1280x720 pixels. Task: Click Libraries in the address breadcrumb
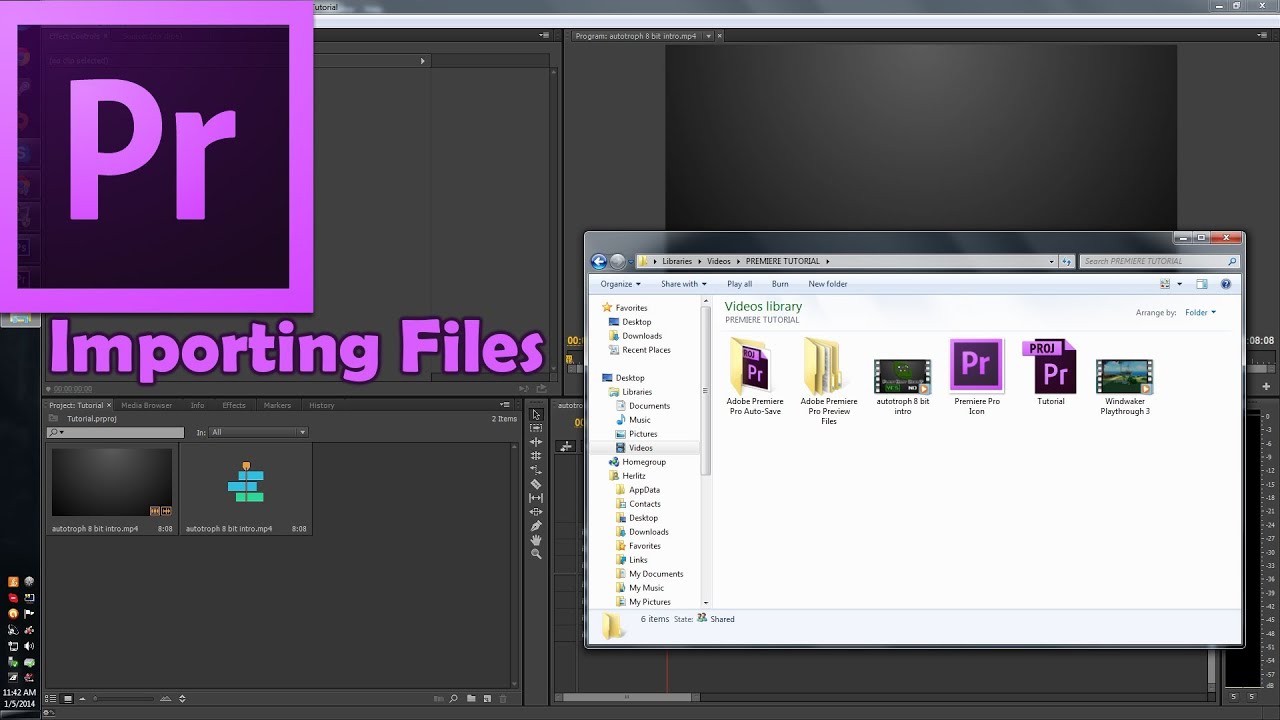[677, 261]
